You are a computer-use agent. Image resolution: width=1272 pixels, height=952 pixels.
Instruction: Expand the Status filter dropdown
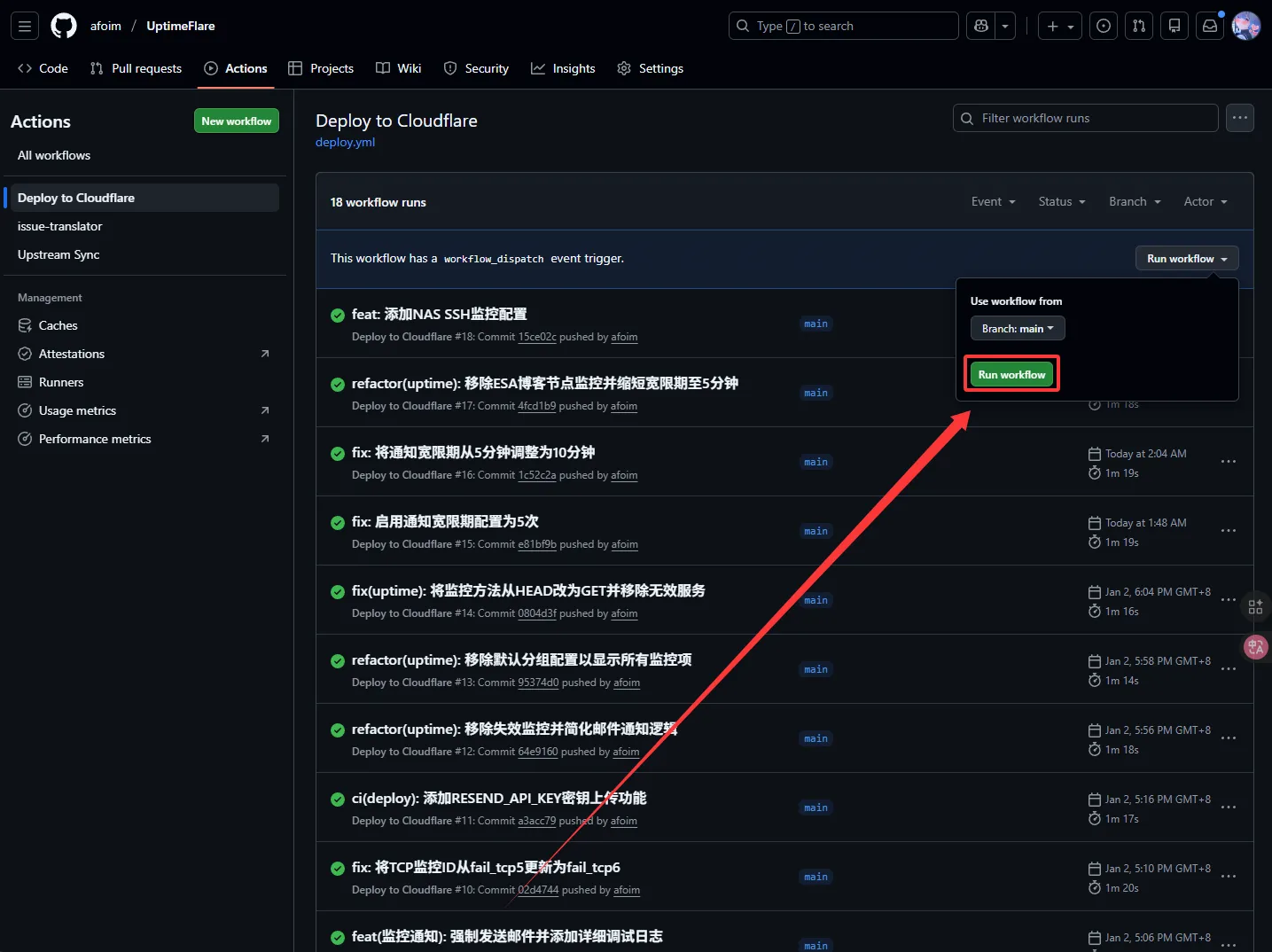1061,202
